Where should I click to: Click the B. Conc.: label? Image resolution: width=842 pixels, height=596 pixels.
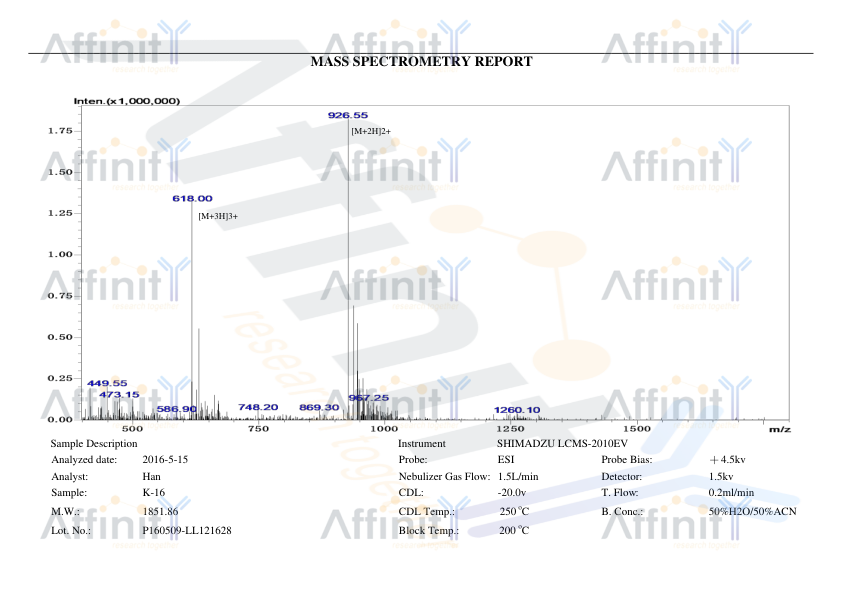pos(622,512)
